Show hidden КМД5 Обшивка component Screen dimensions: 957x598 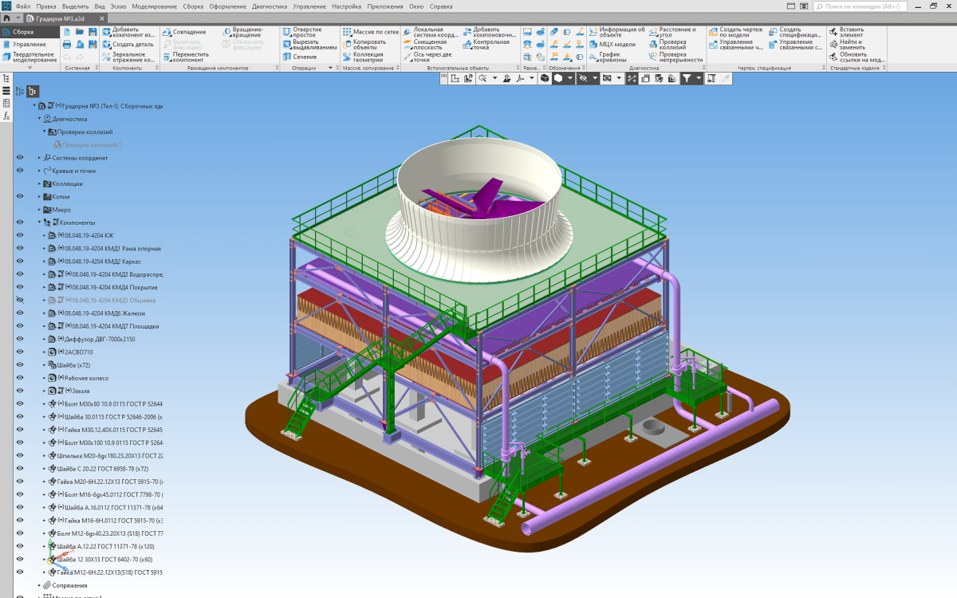point(19,300)
